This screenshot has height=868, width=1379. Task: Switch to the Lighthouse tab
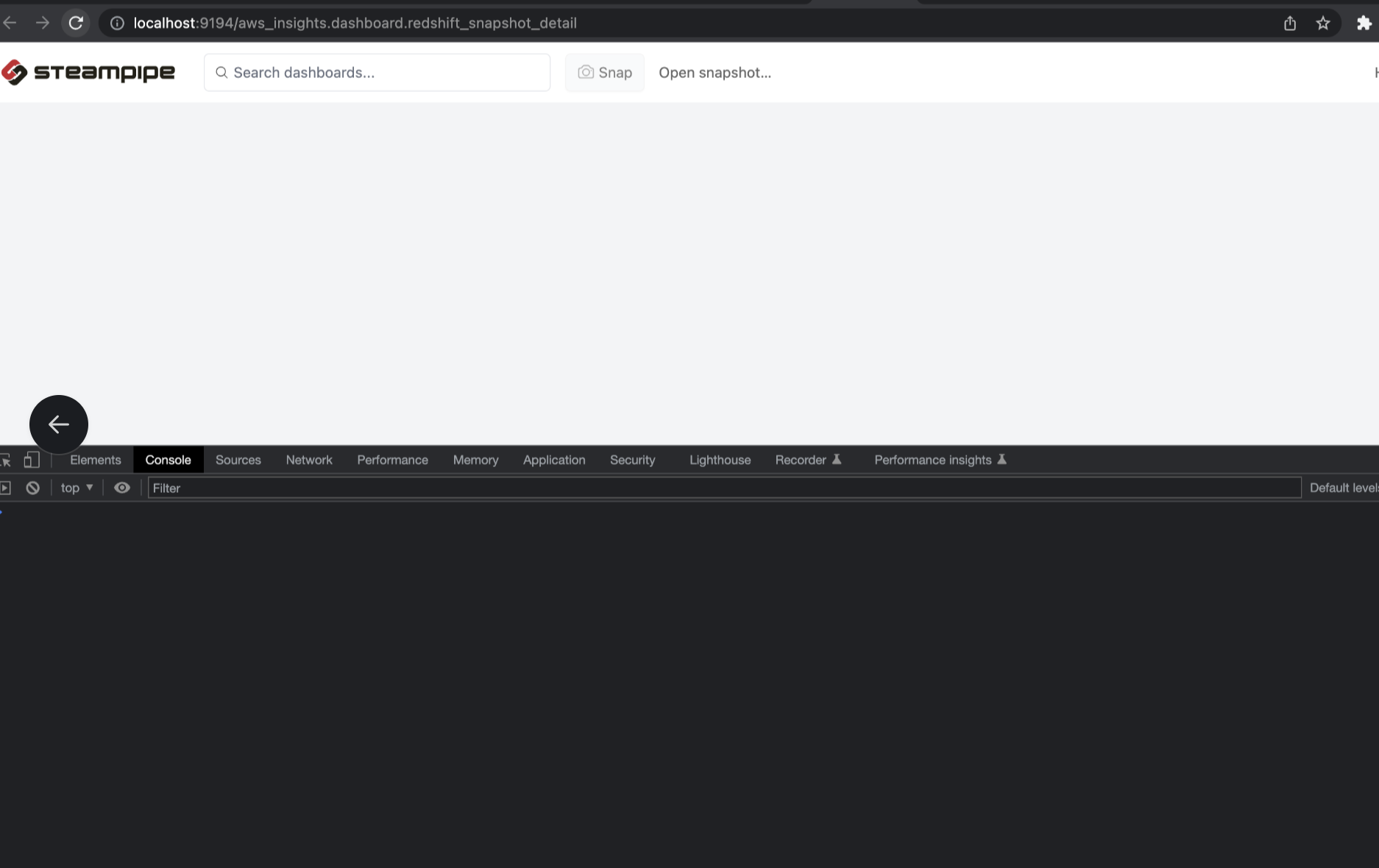(720, 460)
